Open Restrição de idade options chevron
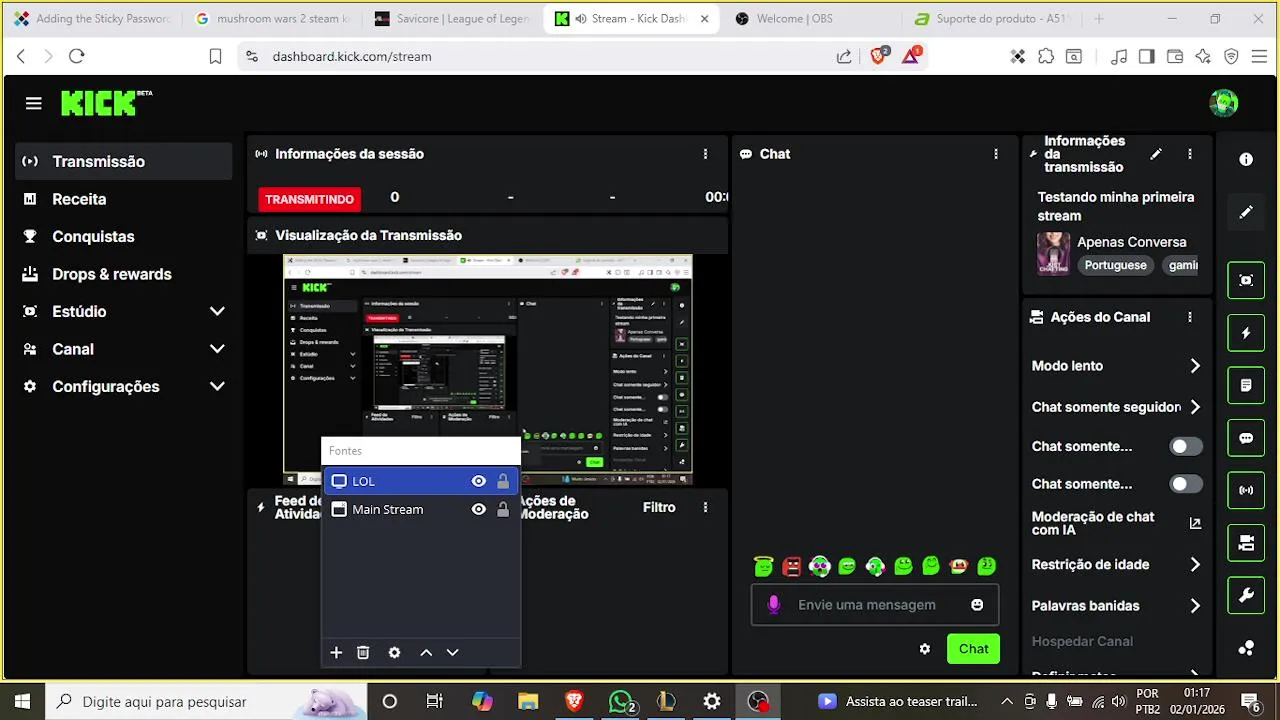Viewport: 1280px width, 720px height. point(1195,565)
